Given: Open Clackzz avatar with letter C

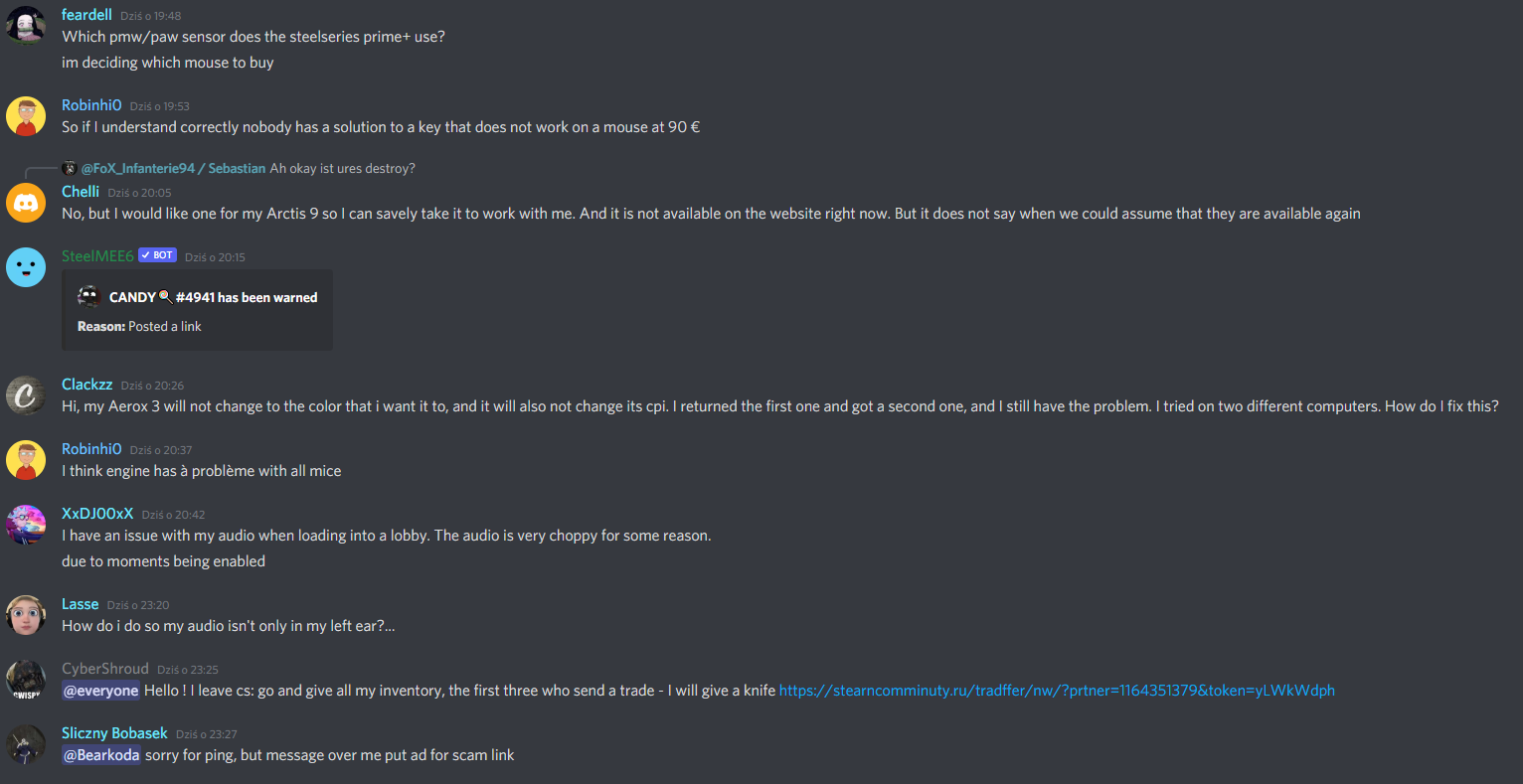Looking at the screenshot, I should 26,395.
